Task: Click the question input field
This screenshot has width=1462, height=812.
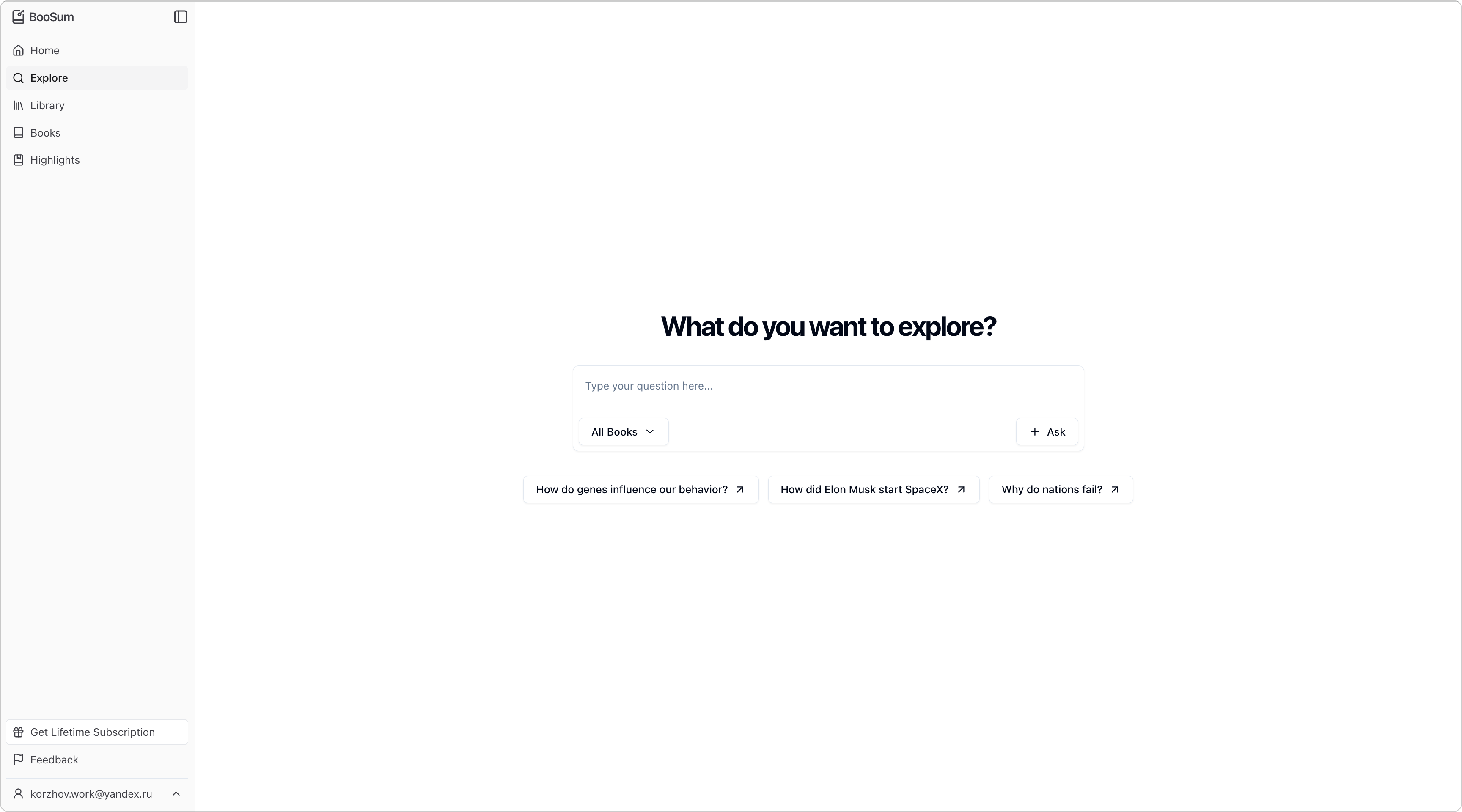Action: tap(828, 385)
